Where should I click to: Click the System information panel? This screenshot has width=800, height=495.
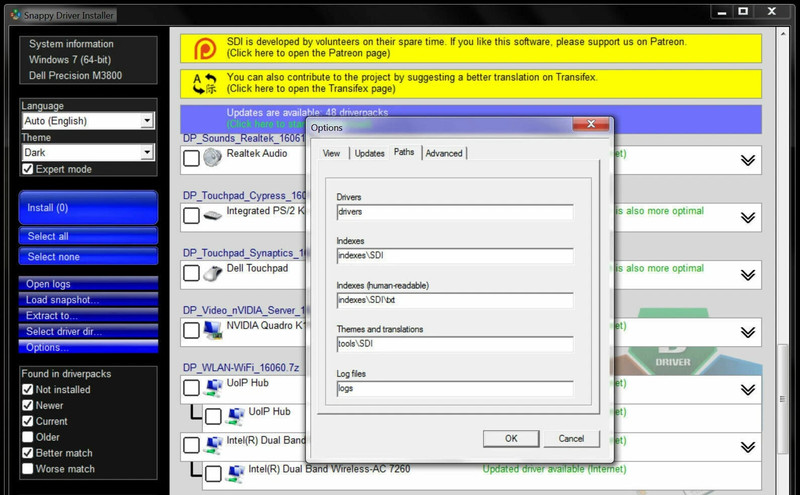pos(88,60)
